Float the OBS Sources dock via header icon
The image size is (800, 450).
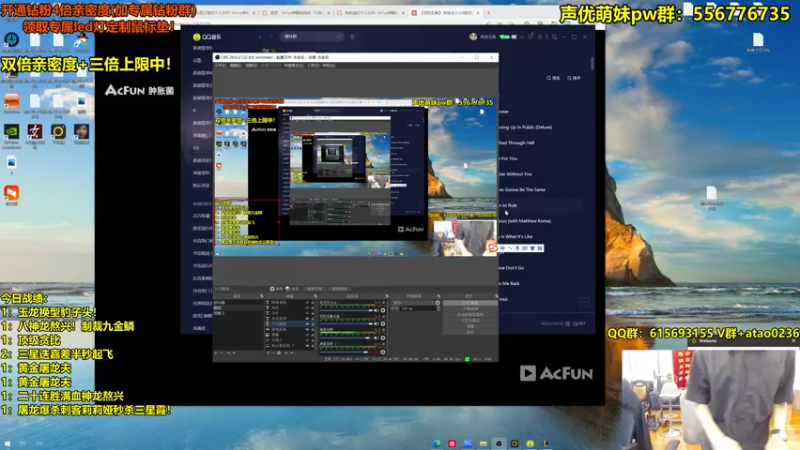click(315, 296)
